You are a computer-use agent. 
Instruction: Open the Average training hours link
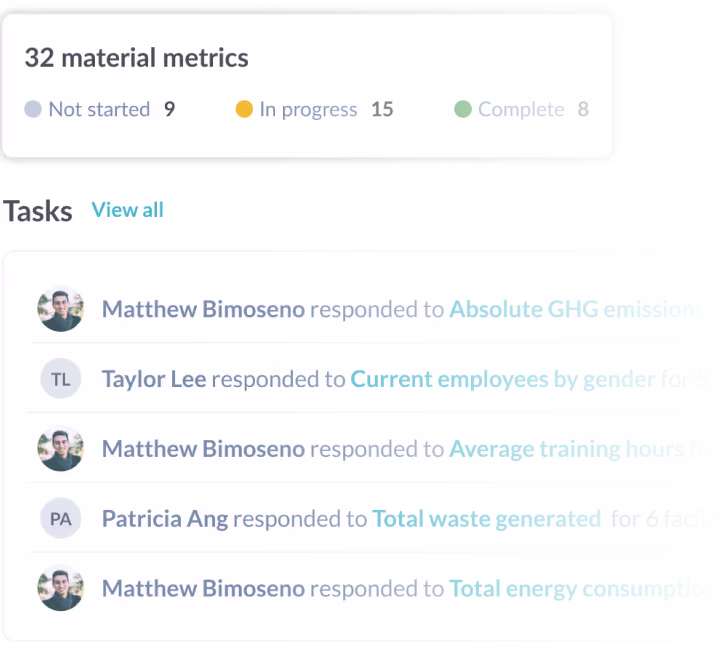pos(567,449)
